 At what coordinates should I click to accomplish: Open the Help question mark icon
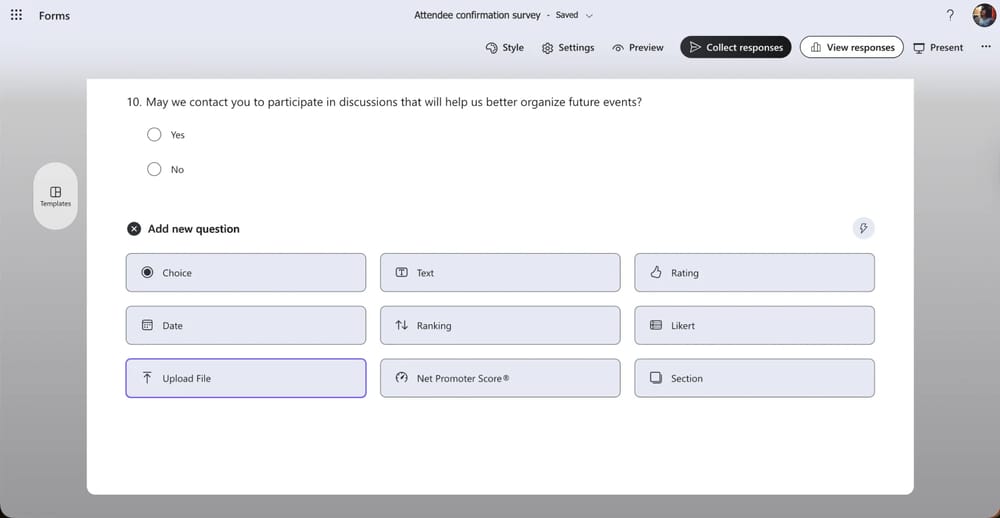(950, 15)
